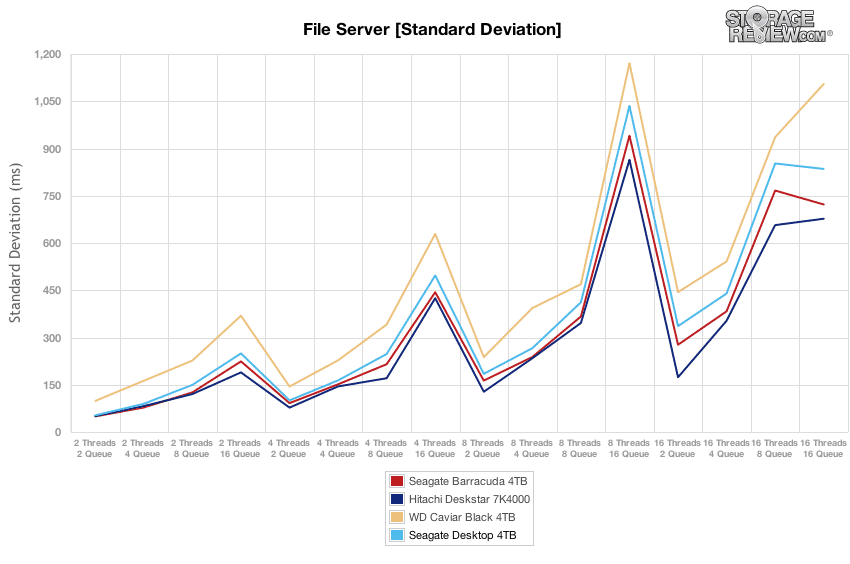
Task: Click the Standard Deviation (ms) axis title
Action: pyautogui.click(x=15, y=242)
